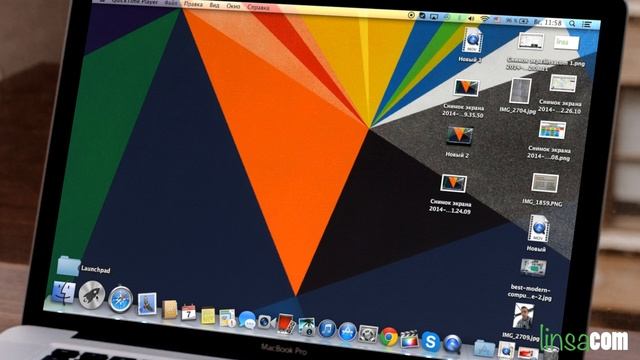Open System Preferences gear icon in Dock

pos(368,334)
